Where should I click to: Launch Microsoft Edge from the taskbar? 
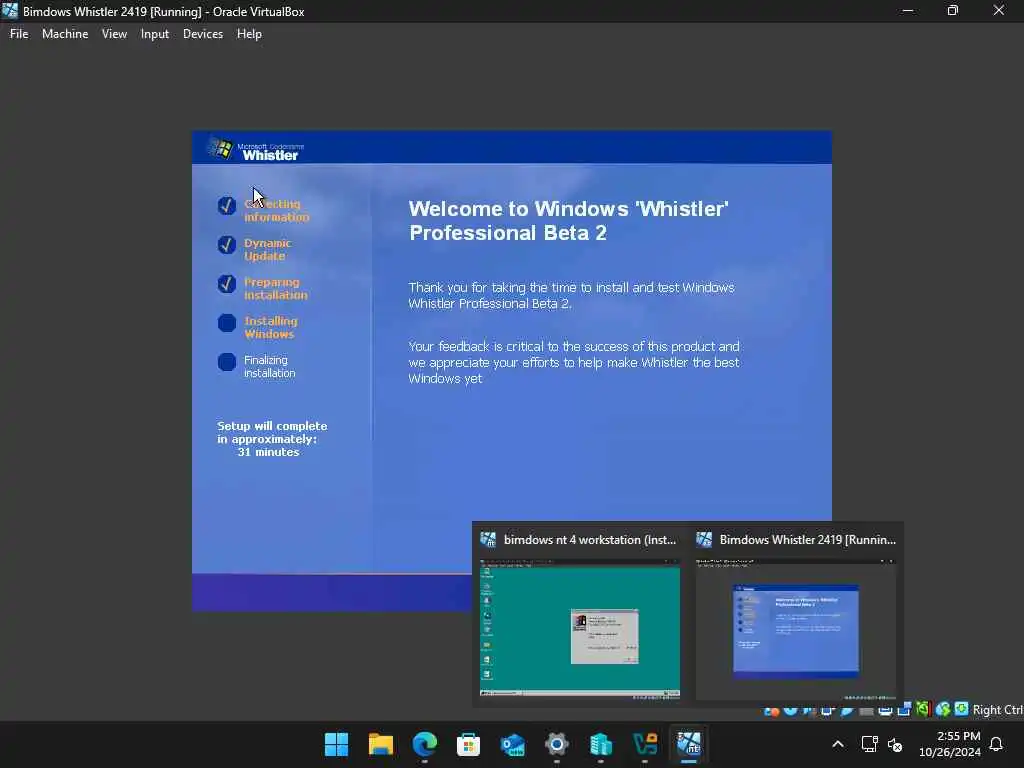(x=424, y=744)
